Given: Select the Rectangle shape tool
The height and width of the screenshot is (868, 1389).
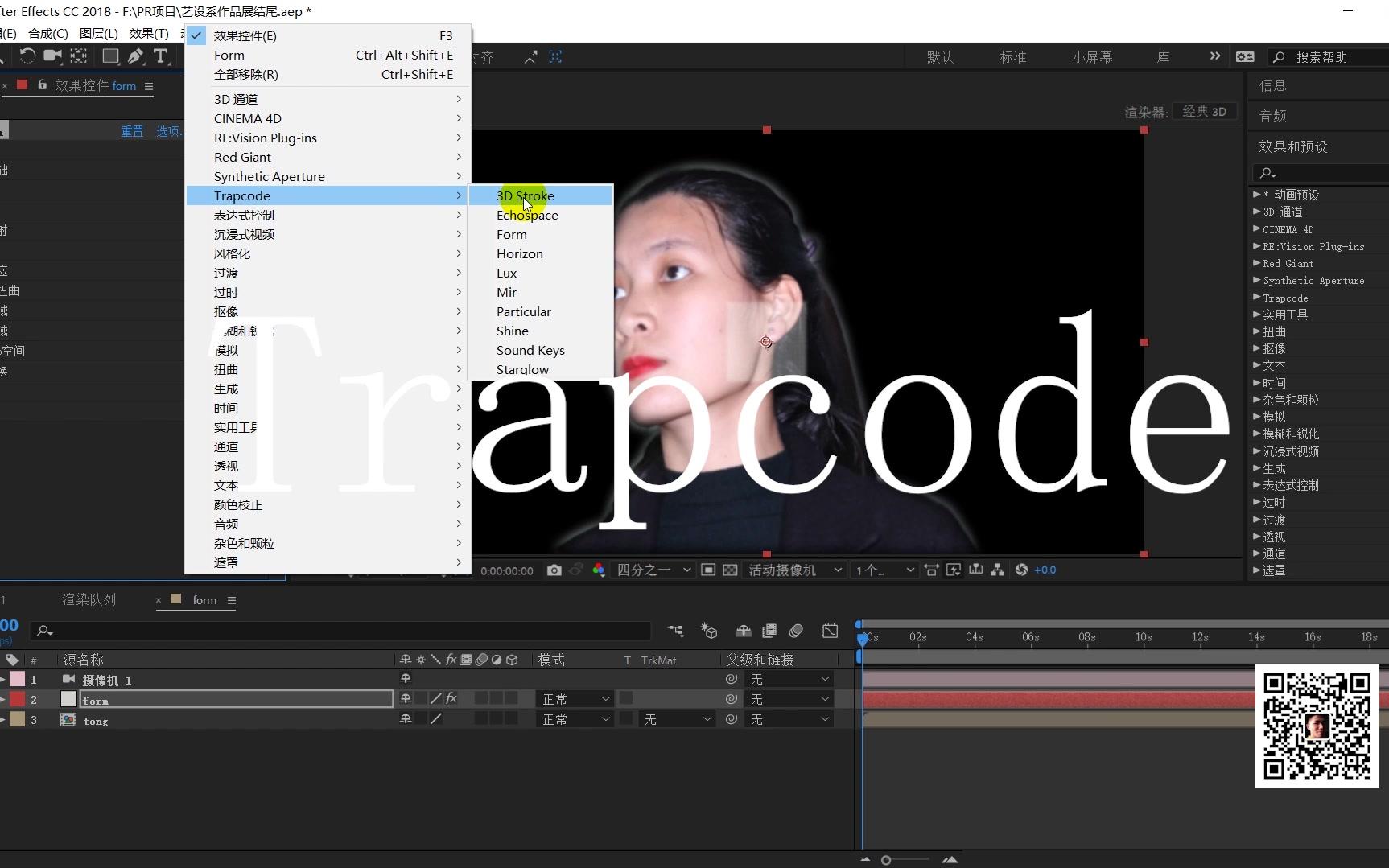Looking at the screenshot, I should (x=110, y=56).
